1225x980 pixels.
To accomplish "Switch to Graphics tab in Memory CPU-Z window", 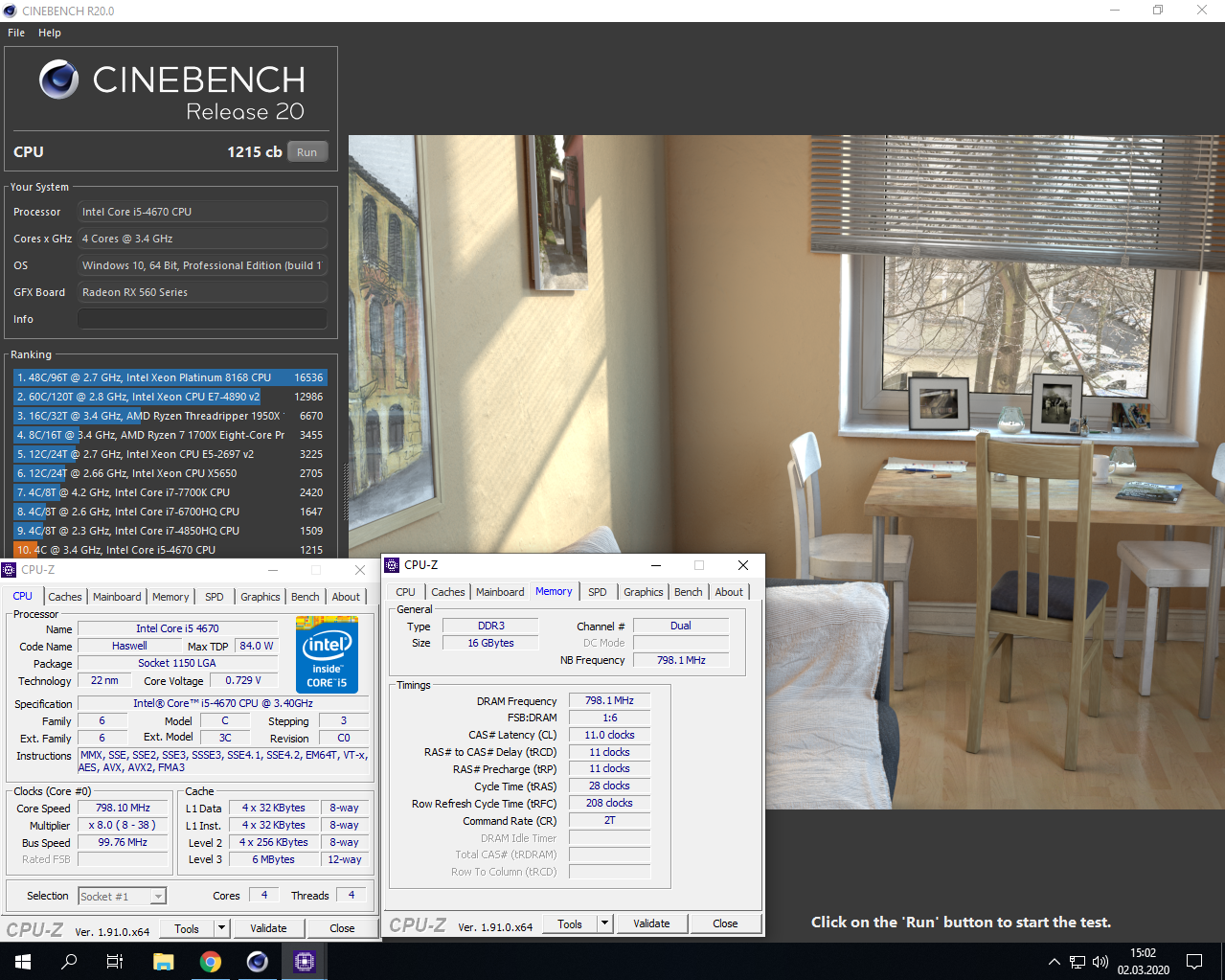I will (644, 592).
